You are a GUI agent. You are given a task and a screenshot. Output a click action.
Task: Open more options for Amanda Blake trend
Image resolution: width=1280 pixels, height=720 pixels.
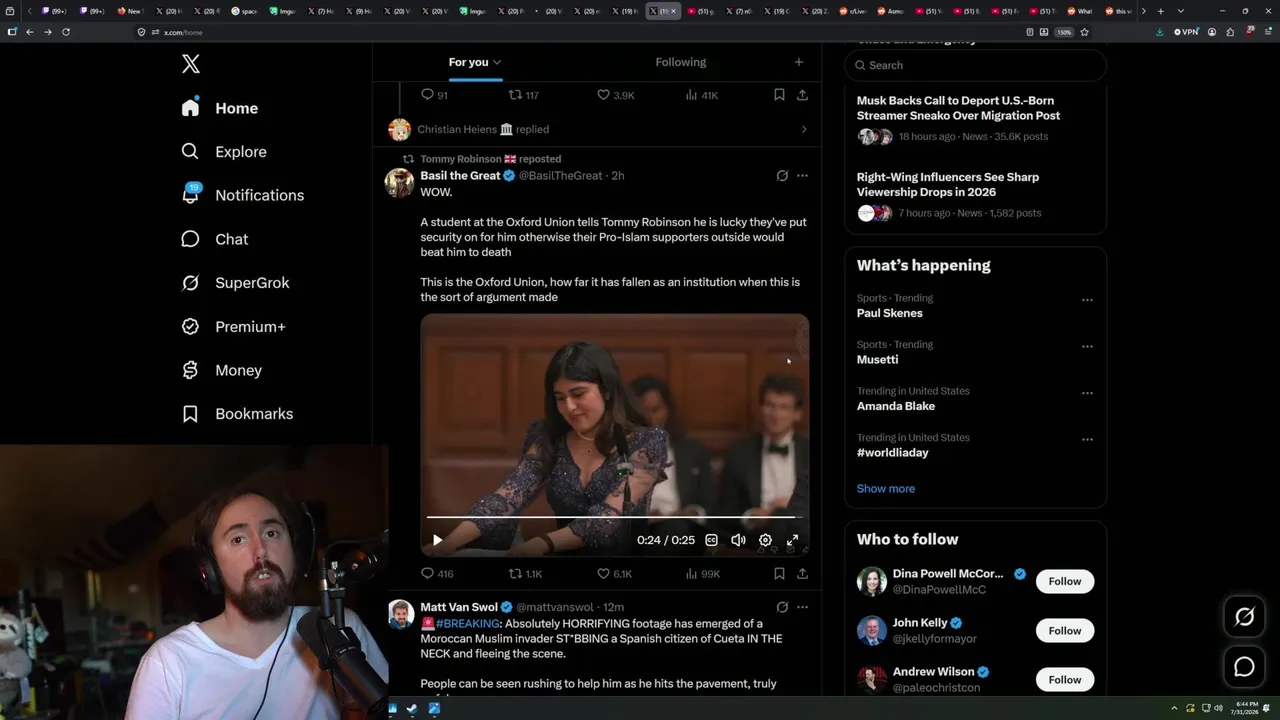coord(1087,393)
